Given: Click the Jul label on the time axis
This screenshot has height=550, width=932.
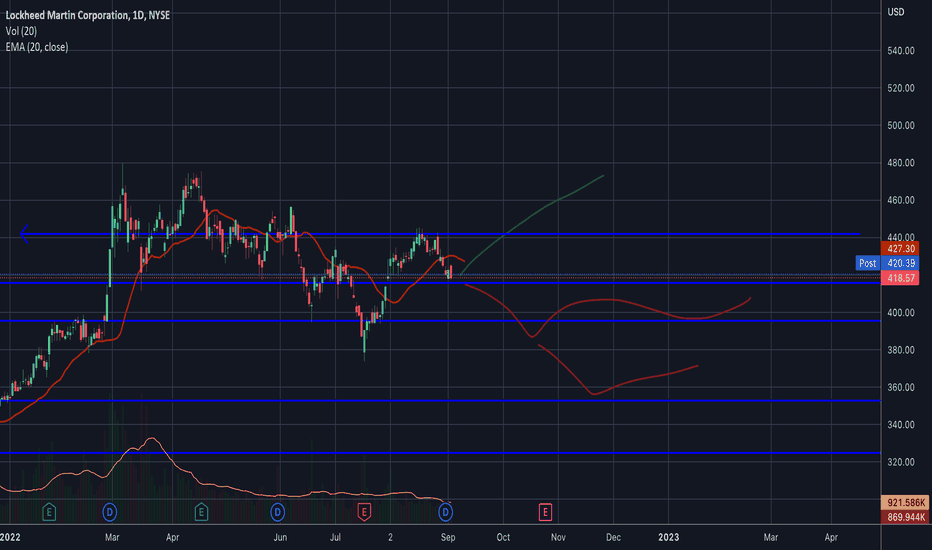Looking at the screenshot, I should coord(335,537).
